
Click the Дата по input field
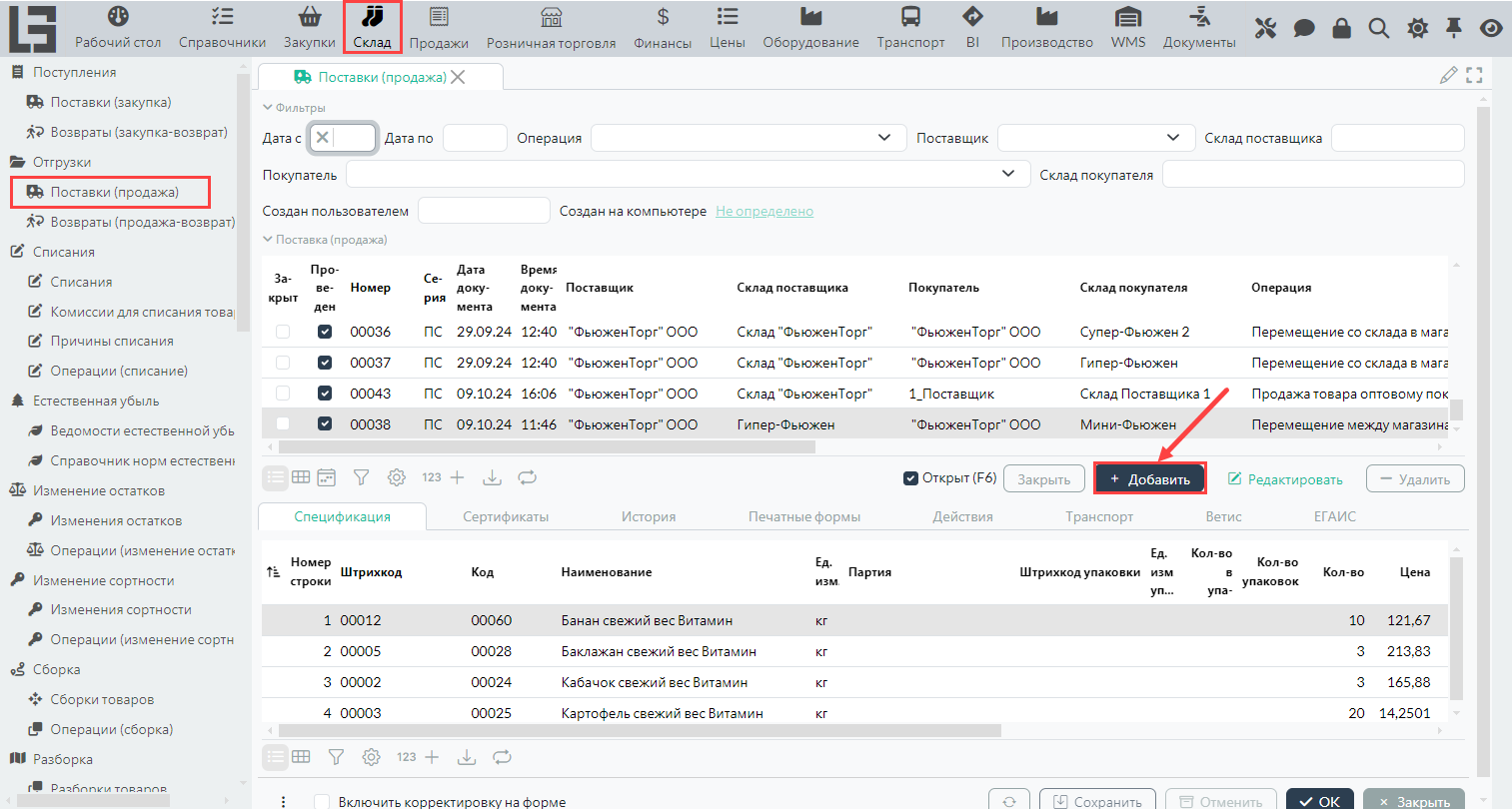[x=475, y=138]
